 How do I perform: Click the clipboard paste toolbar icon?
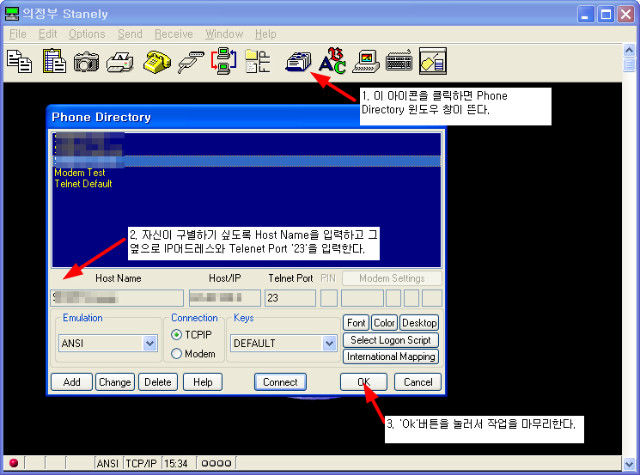coord(54,61)
